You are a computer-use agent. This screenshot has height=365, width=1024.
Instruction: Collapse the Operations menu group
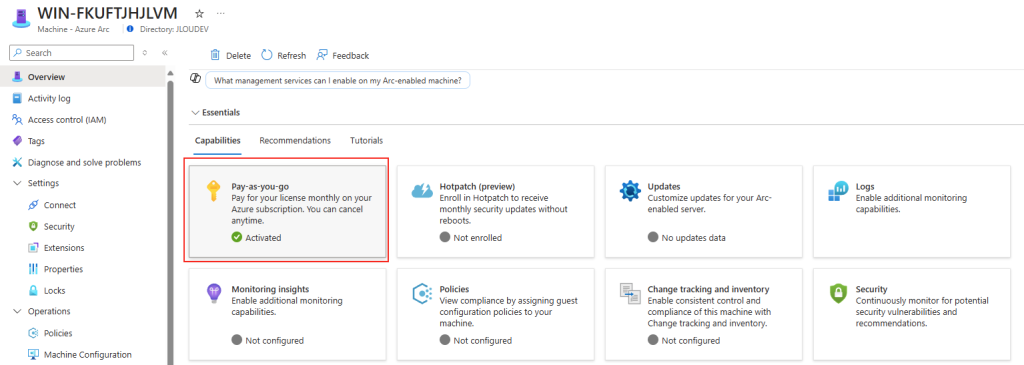click(x=41, y=311)
